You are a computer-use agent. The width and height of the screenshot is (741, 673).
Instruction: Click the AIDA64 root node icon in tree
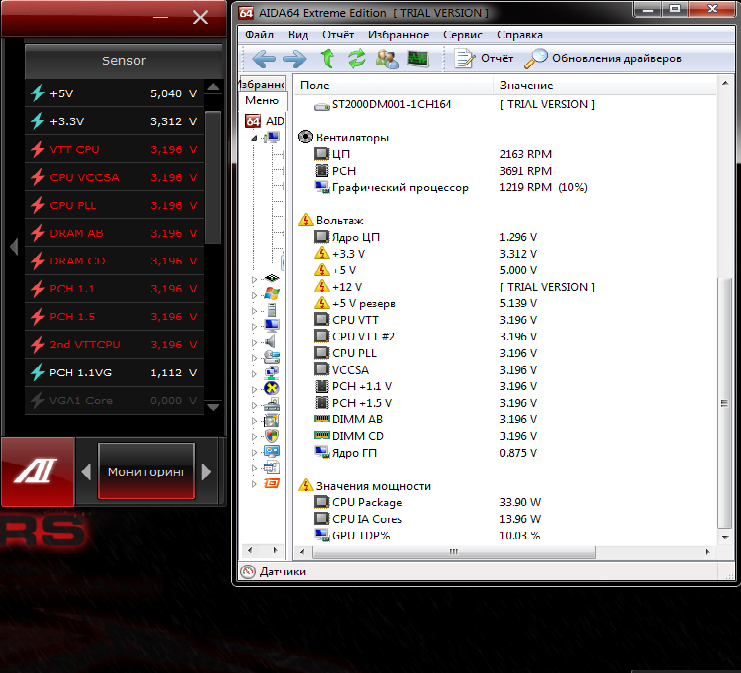253,121
